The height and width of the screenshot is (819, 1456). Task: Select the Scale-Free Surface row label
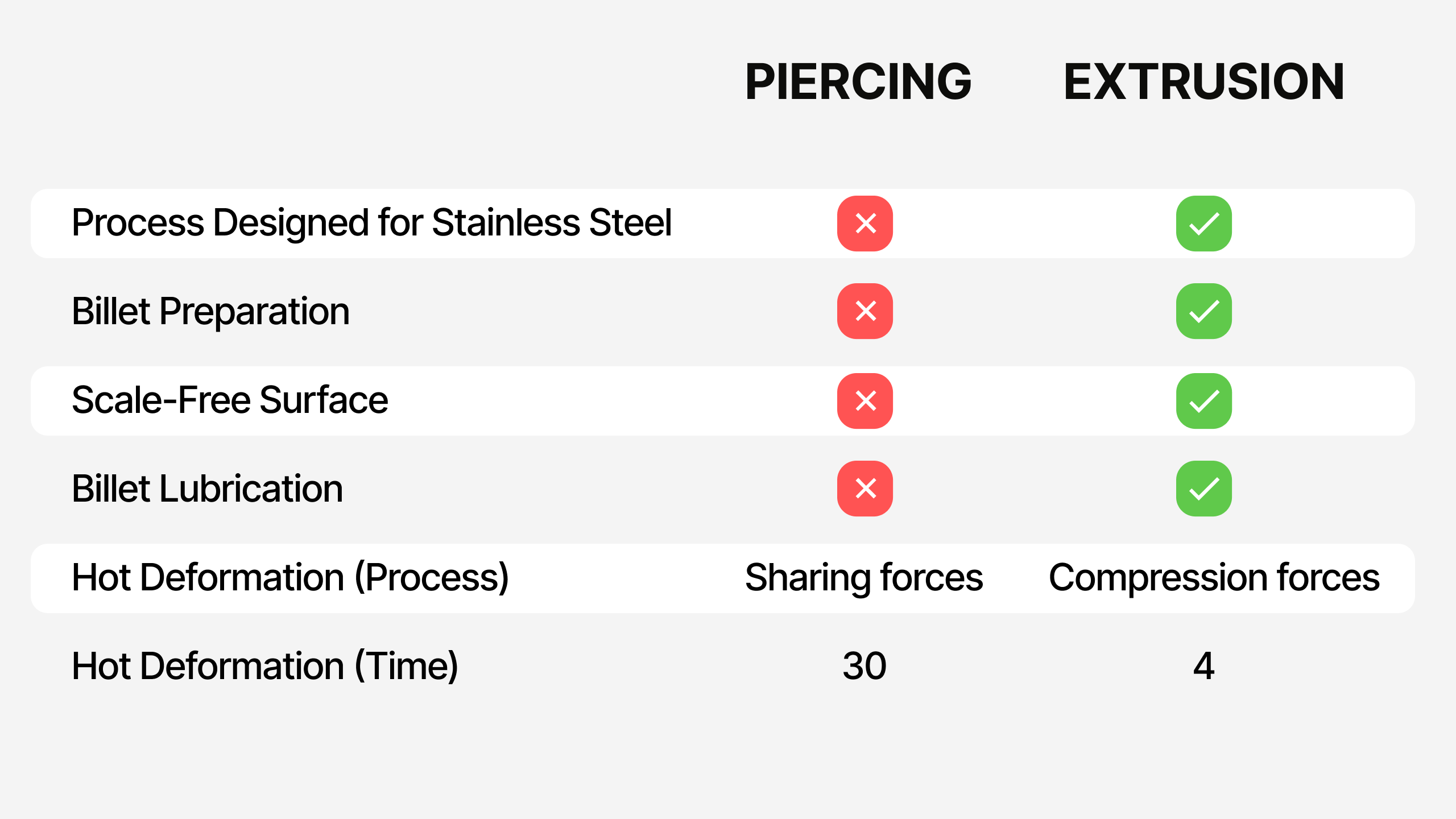pos(230,400)
